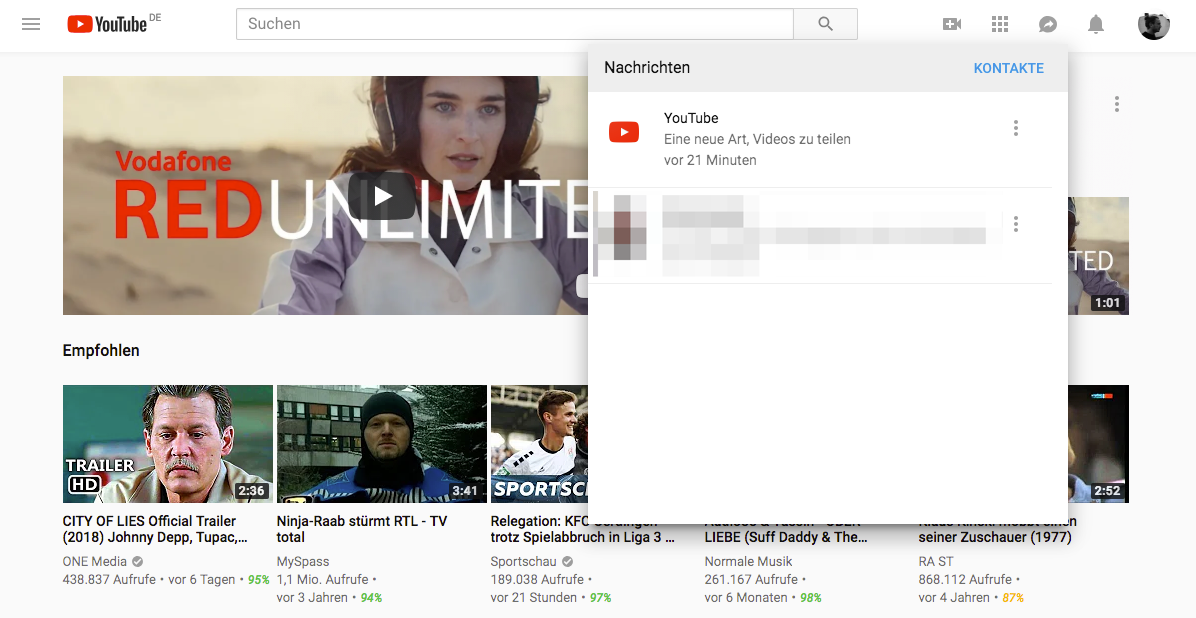Play the Vodafone Red Unlimited video

[x=382, y=196]
